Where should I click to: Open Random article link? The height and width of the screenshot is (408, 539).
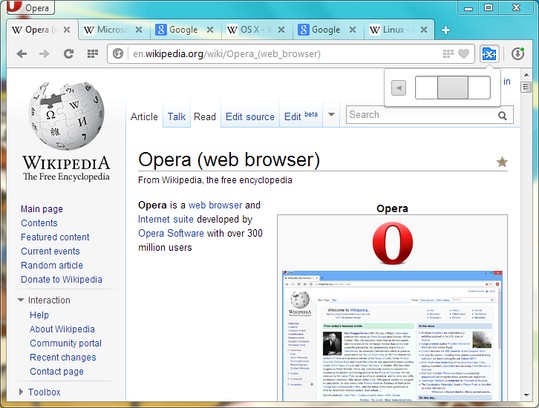click(52, 265)
